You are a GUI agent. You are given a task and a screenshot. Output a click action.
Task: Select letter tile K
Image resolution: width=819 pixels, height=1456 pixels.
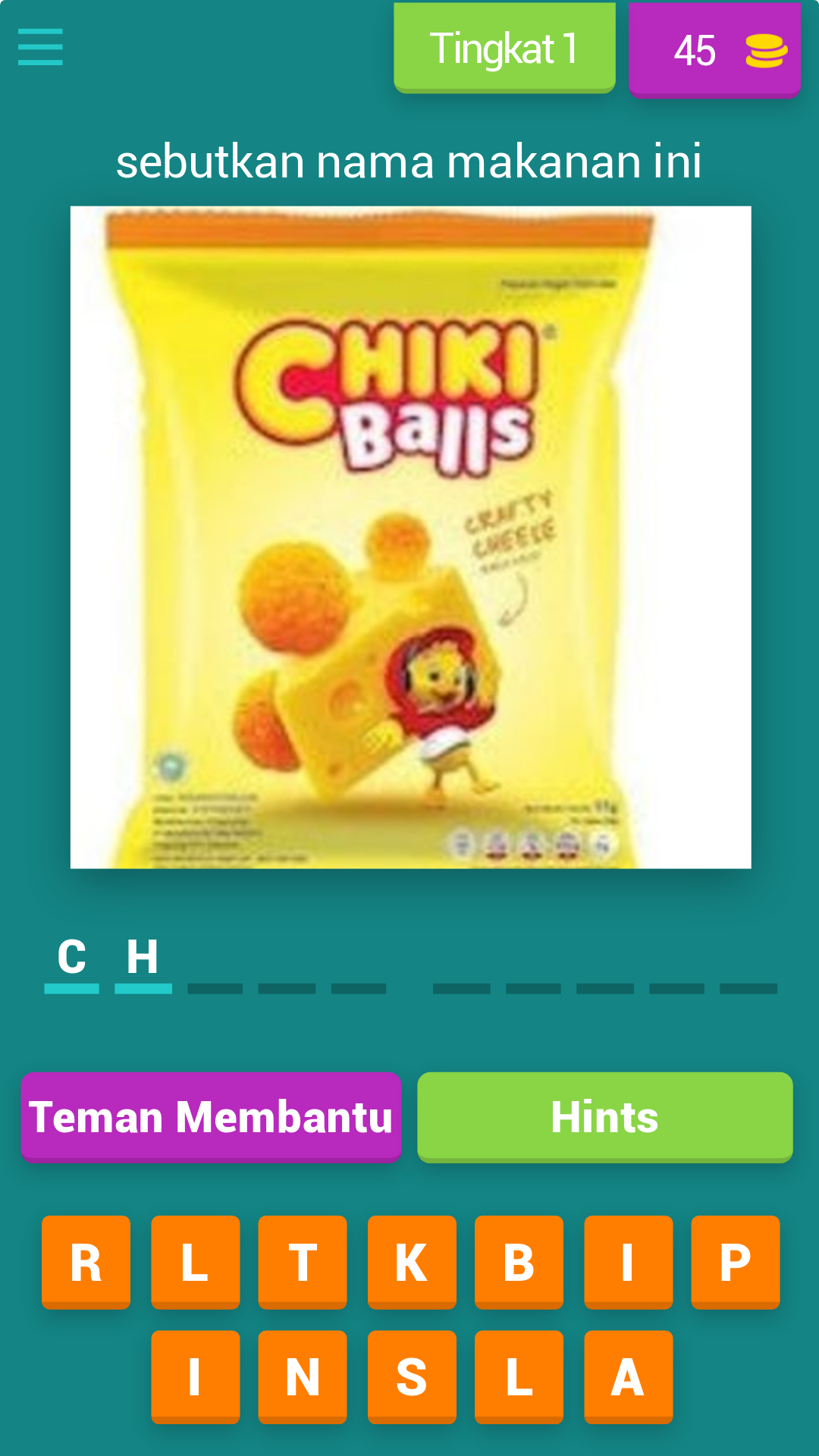(412, 1263)
